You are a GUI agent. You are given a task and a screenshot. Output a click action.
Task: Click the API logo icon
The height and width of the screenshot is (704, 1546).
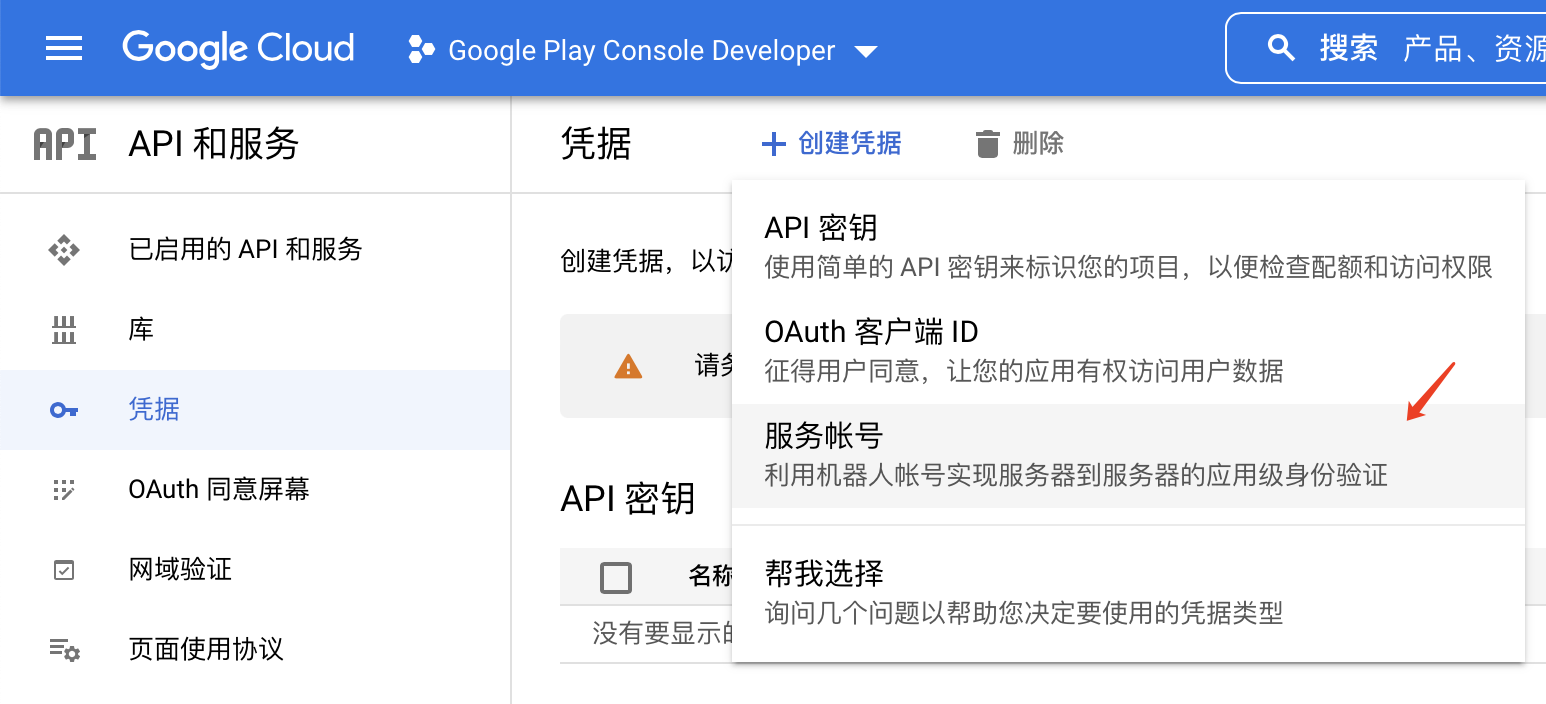pos(65,145)
